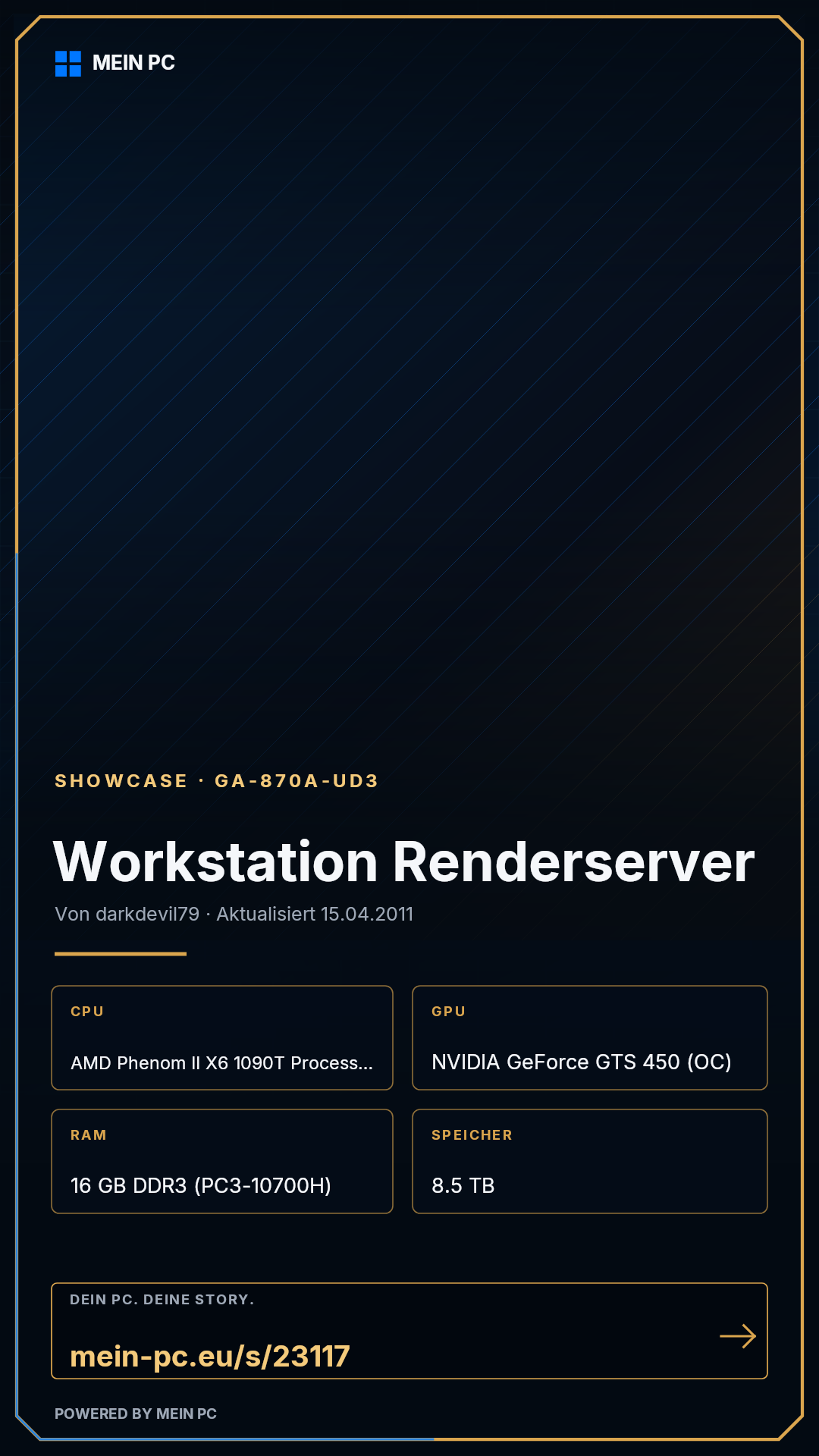Click the Aktualisiert 15.04.2011 date
Image resolution: width=819 pixels, height=1456 pixels.
(x=315, y=914)
